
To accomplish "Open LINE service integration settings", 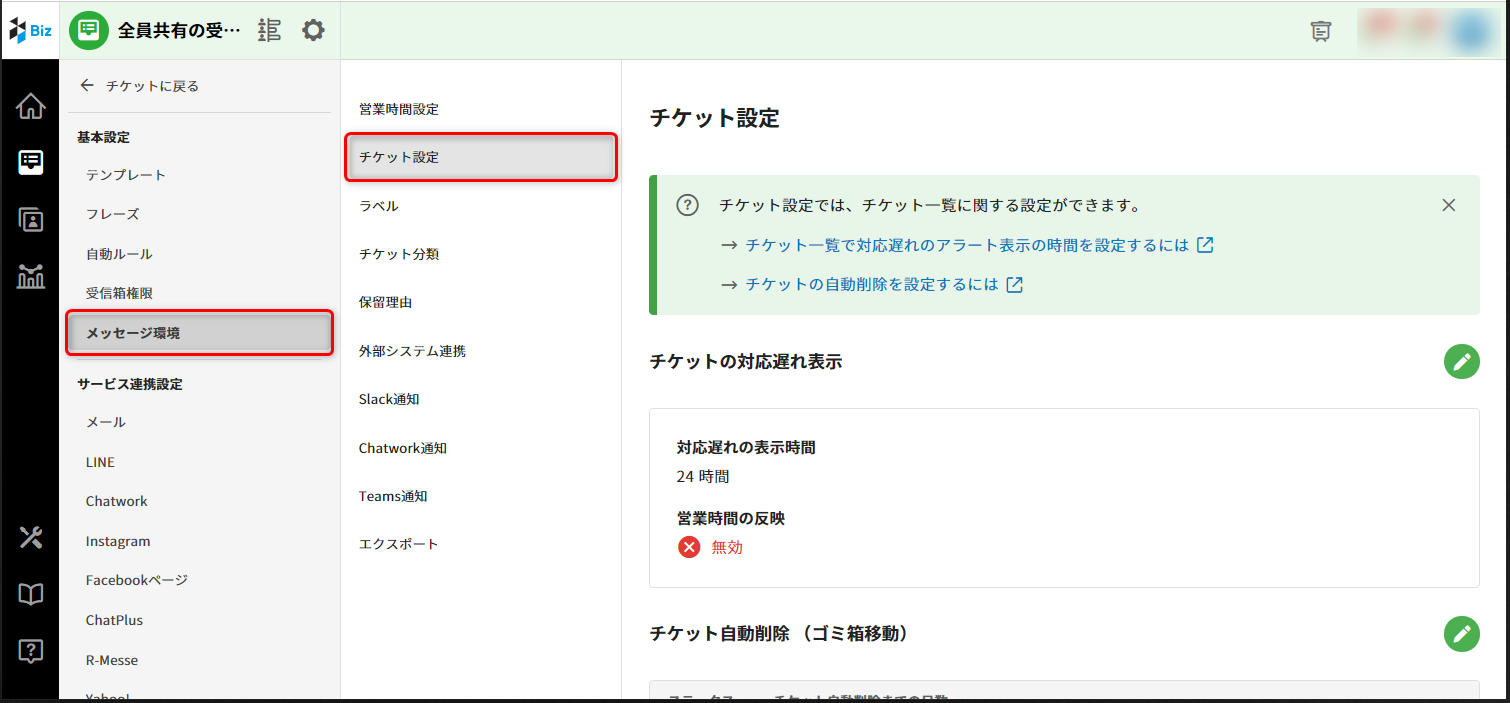I will pos(100,462).
